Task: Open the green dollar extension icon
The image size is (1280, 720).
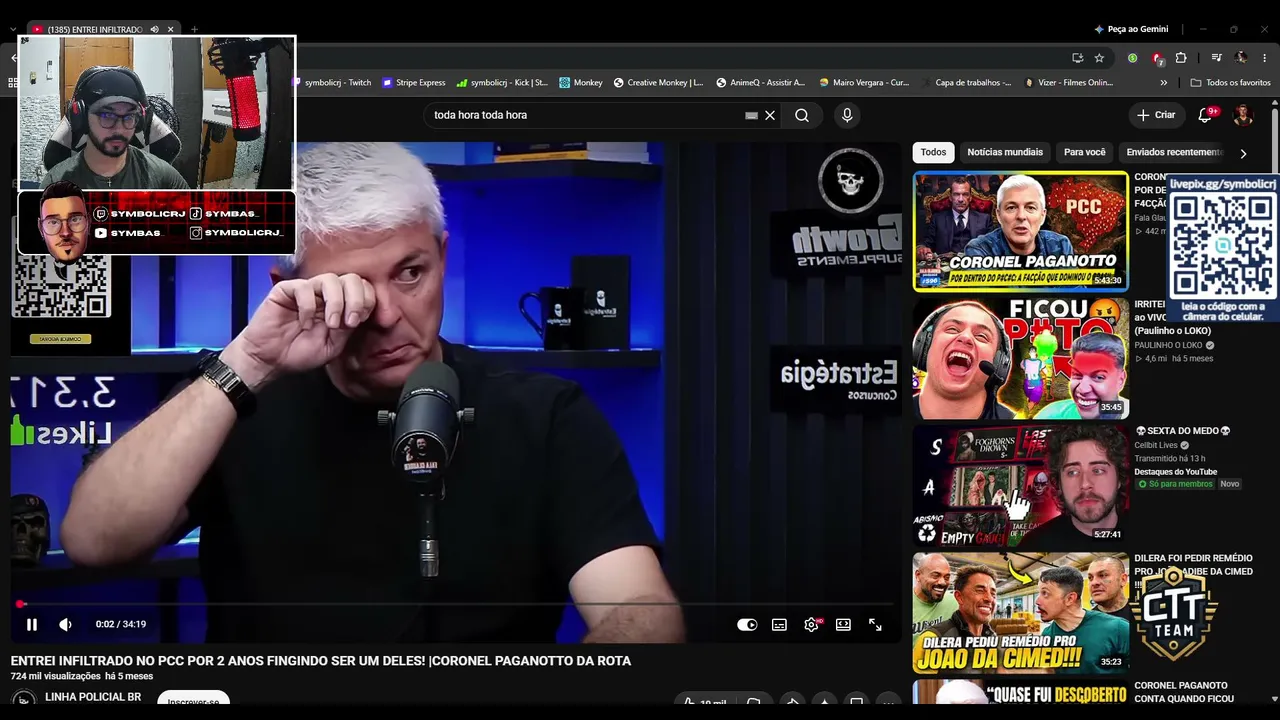Action: (1133, 58)
